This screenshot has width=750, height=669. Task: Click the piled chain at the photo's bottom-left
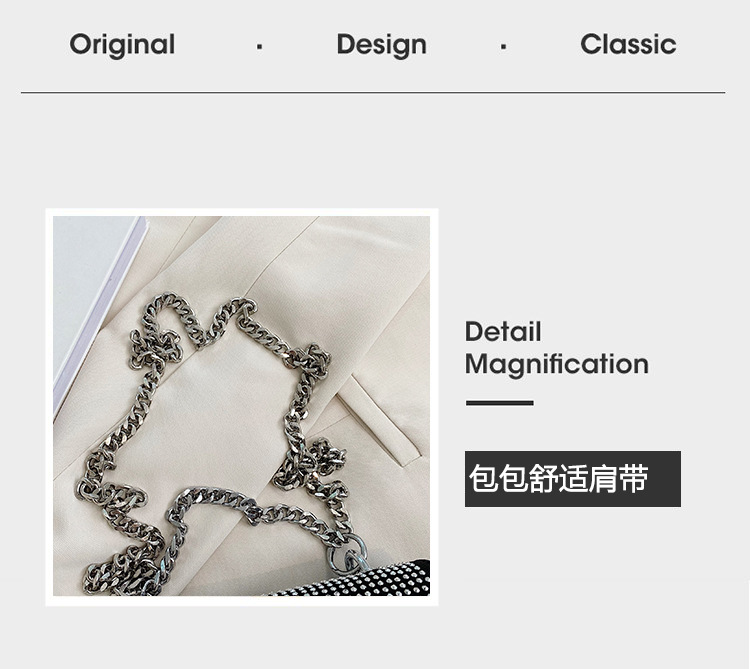pos(122,571)
